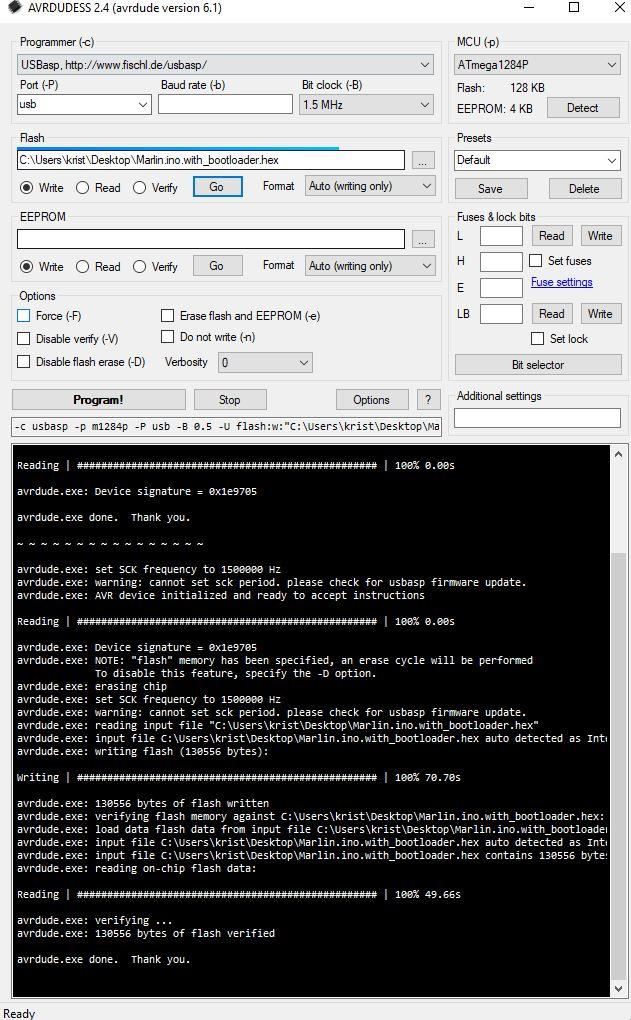Click the LB lock bits input field
Screen dimensions: 631x1020
point(501,314)
